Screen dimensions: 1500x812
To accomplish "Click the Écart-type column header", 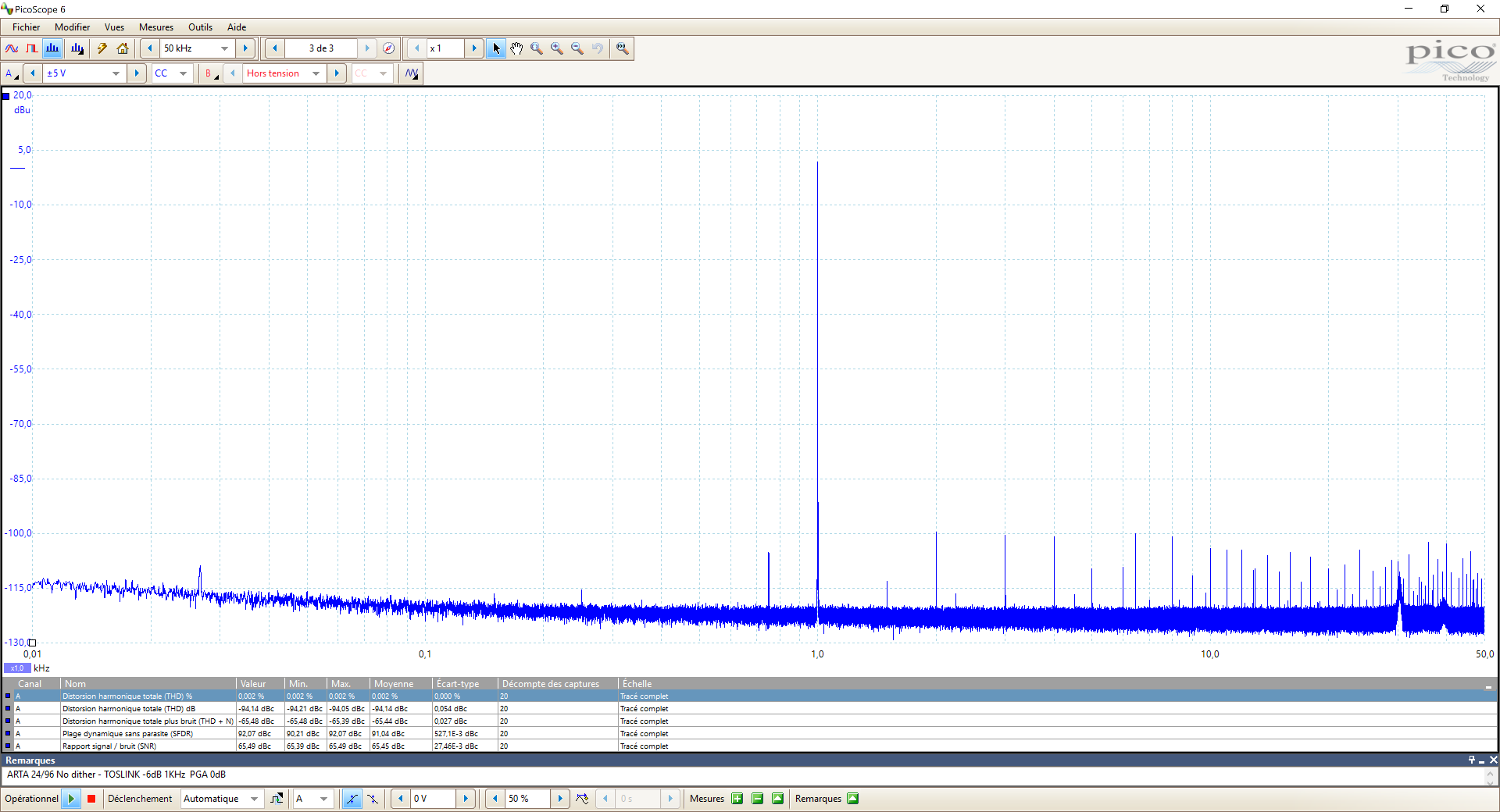I will pyautogui.click(x=464, y=684).
